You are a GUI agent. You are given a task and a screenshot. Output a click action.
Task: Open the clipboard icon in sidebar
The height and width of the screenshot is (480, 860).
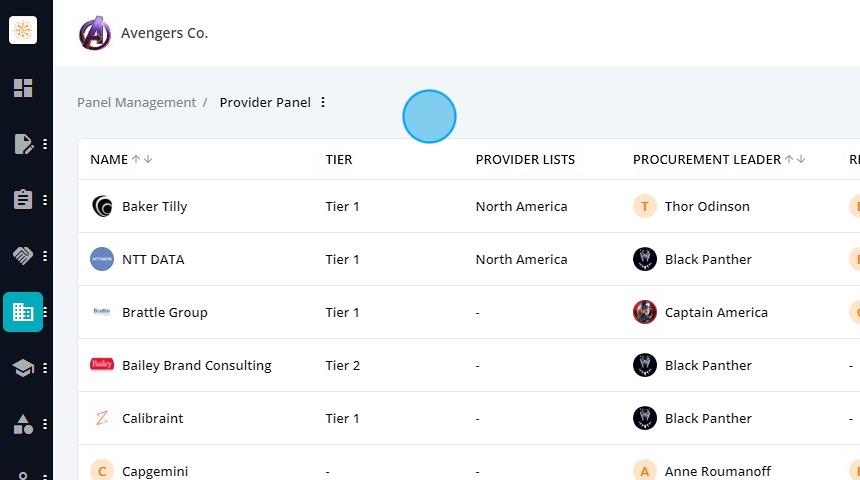tap(23, 200)
